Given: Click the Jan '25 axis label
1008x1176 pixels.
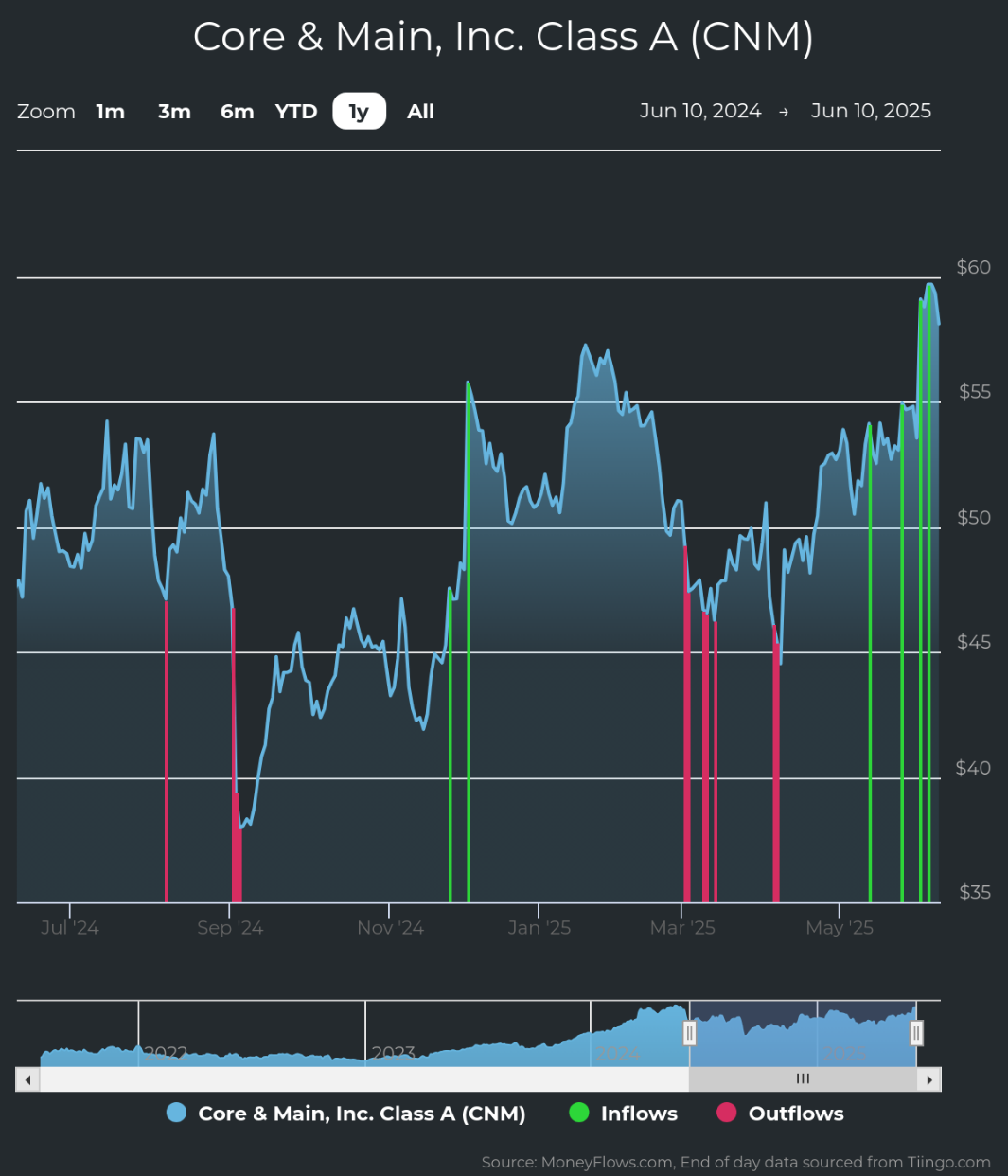Looking at the screenshot, I should (x=539, y=928).
